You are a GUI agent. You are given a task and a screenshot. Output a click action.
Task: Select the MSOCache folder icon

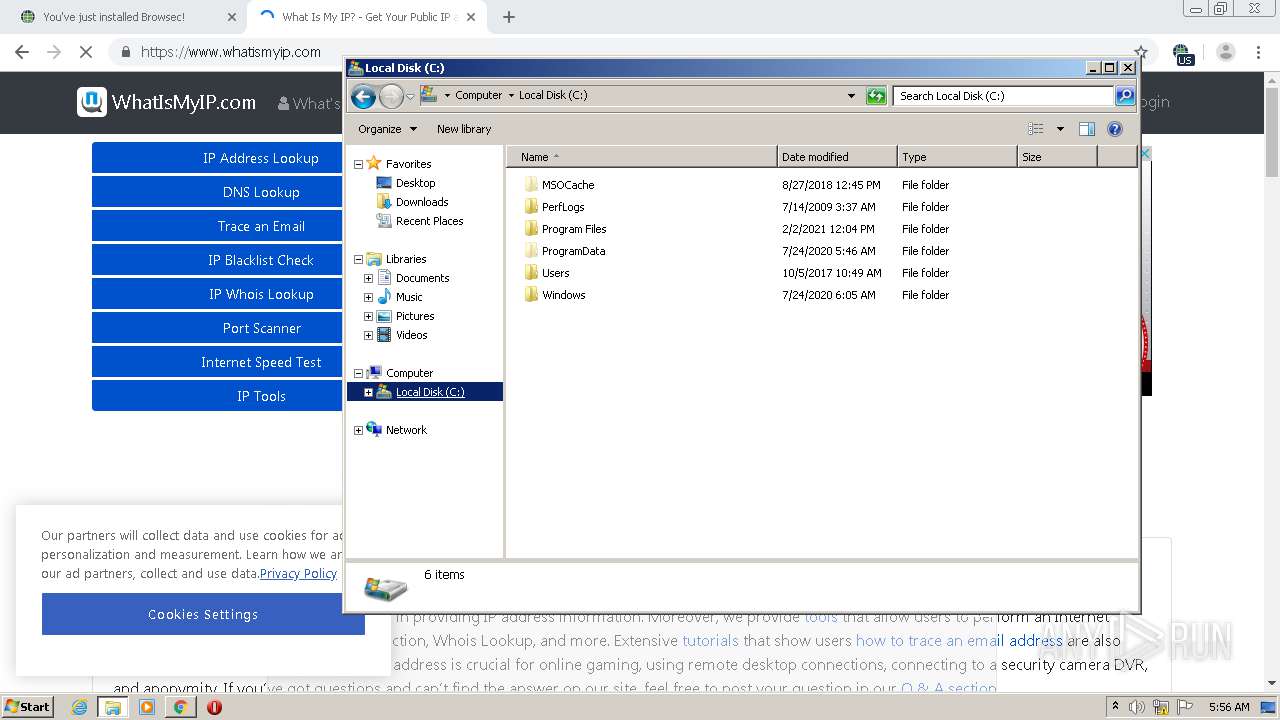[x=531, y=185]
